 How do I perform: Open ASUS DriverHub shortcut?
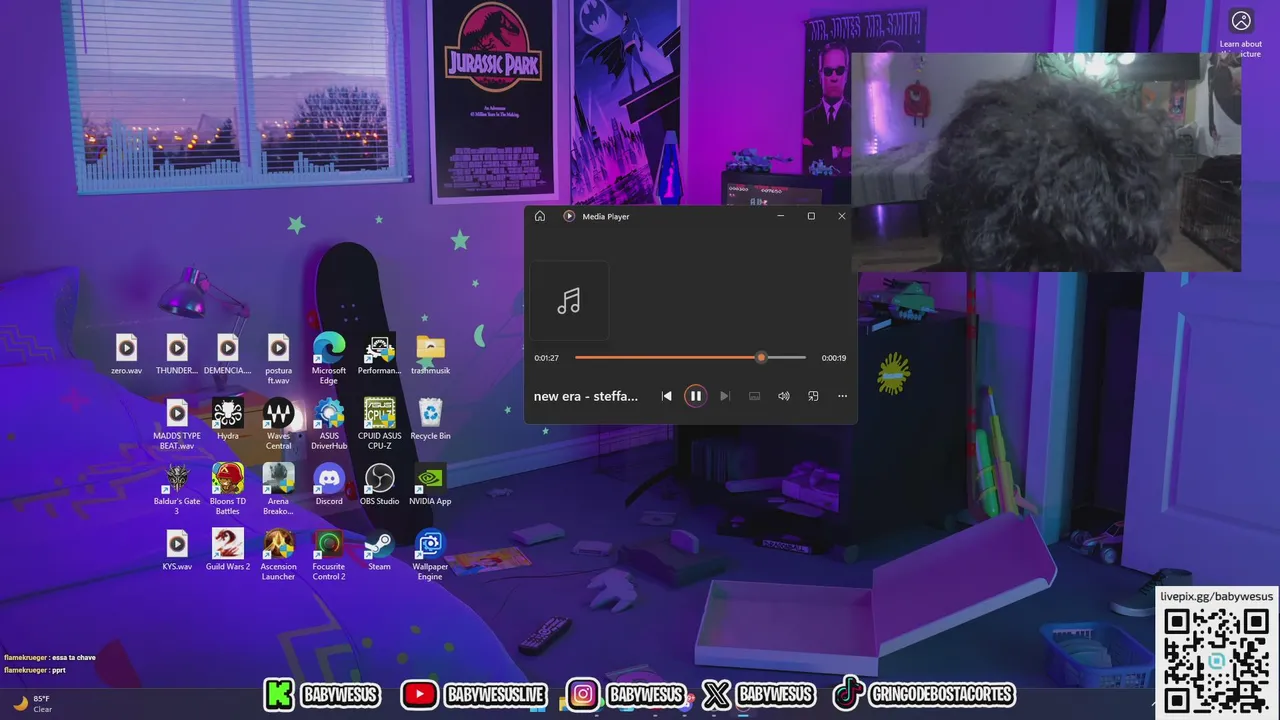pyautogui.click(x=329, y=424)
